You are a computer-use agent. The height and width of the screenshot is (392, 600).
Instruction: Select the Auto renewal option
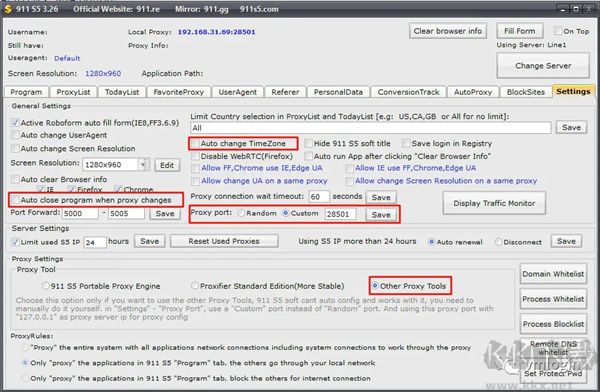tap(431, 242)
